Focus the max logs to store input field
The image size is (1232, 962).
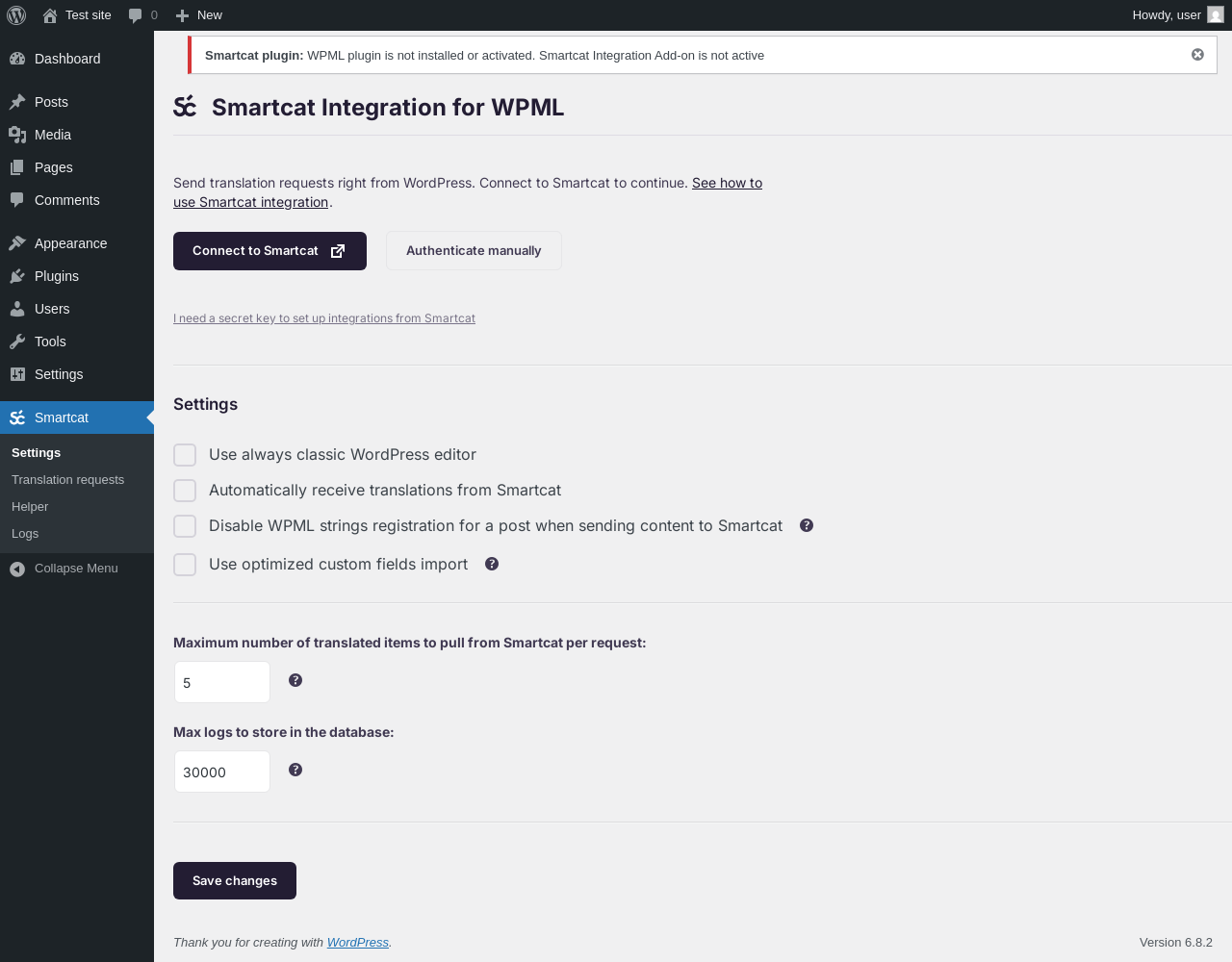click(x=222, y=772)
